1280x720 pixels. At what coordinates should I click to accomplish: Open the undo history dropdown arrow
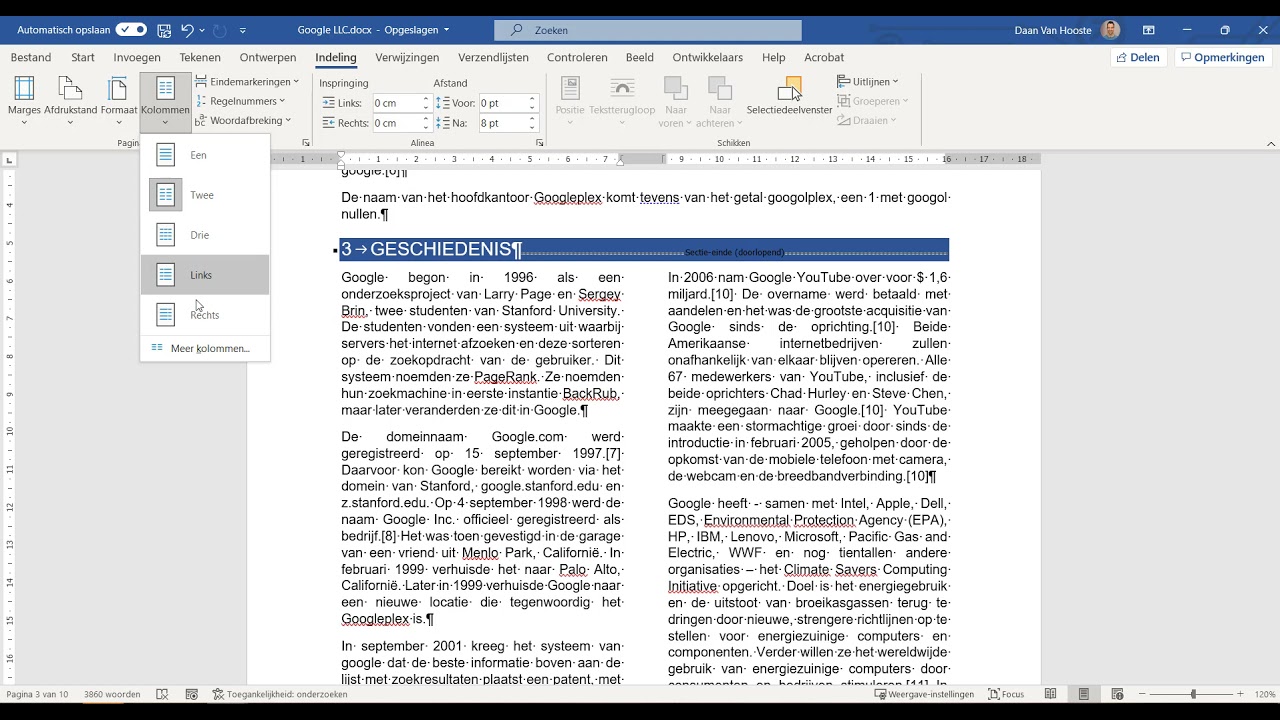coord(202,31)
